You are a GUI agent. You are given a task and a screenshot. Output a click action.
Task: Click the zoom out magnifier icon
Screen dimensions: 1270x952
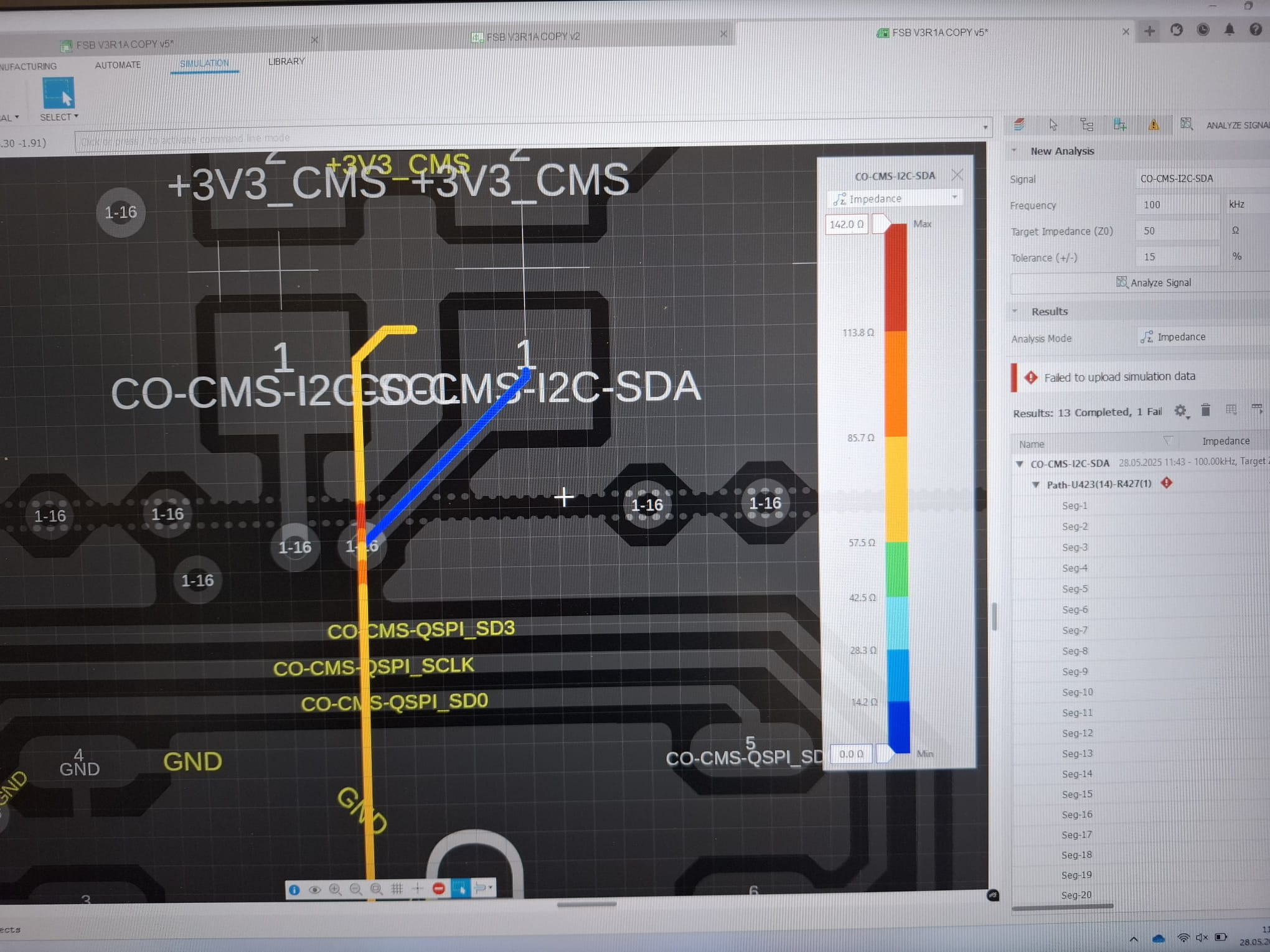tap(355, 890)
